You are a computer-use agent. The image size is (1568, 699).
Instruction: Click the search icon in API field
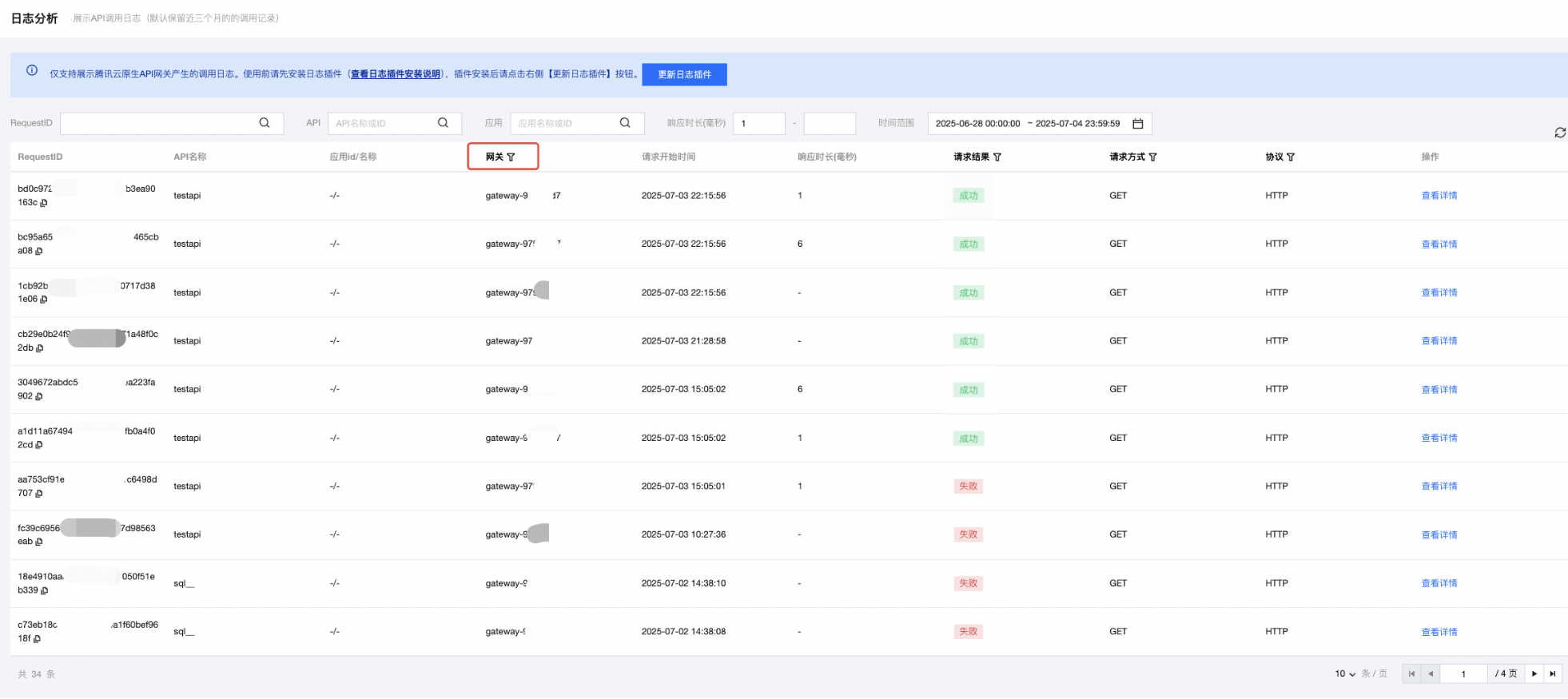click(443, 123)
